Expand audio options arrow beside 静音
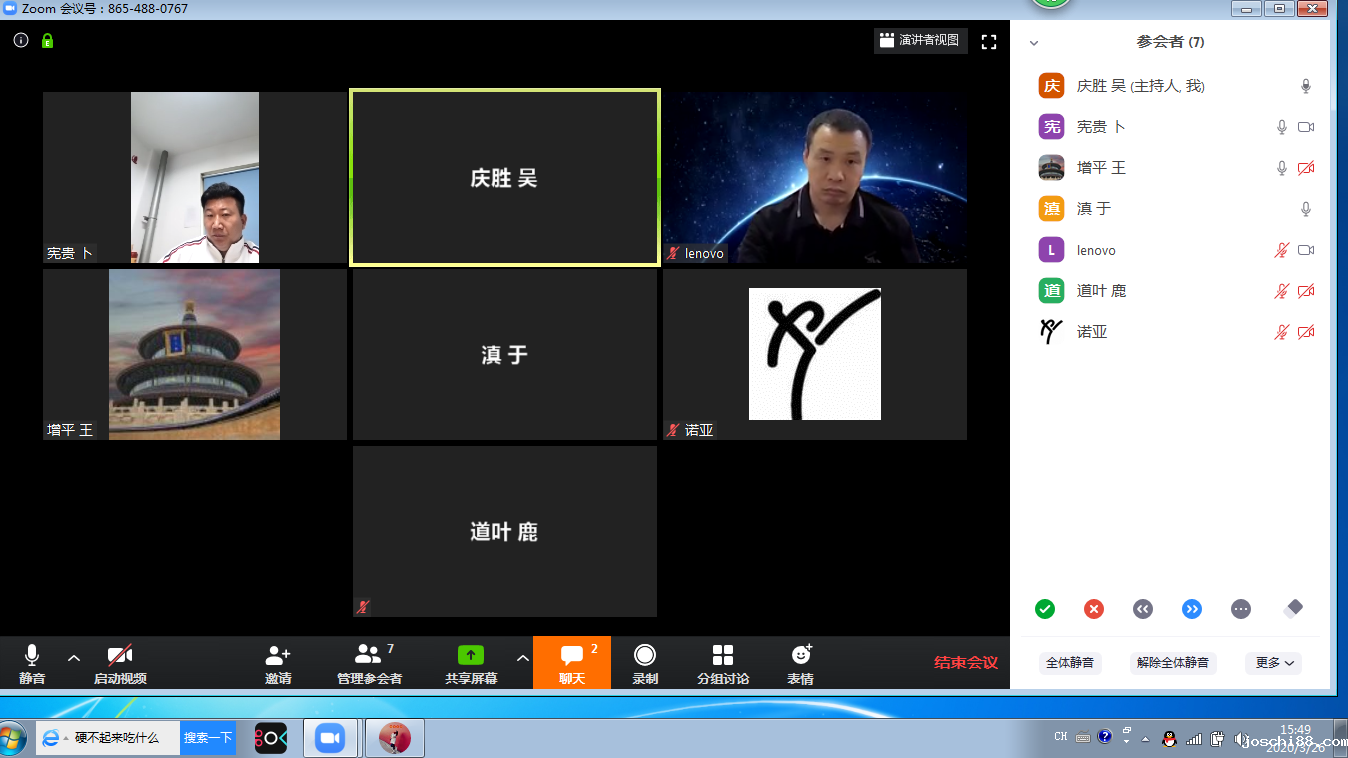1348x758 pixels. [74, 658]
